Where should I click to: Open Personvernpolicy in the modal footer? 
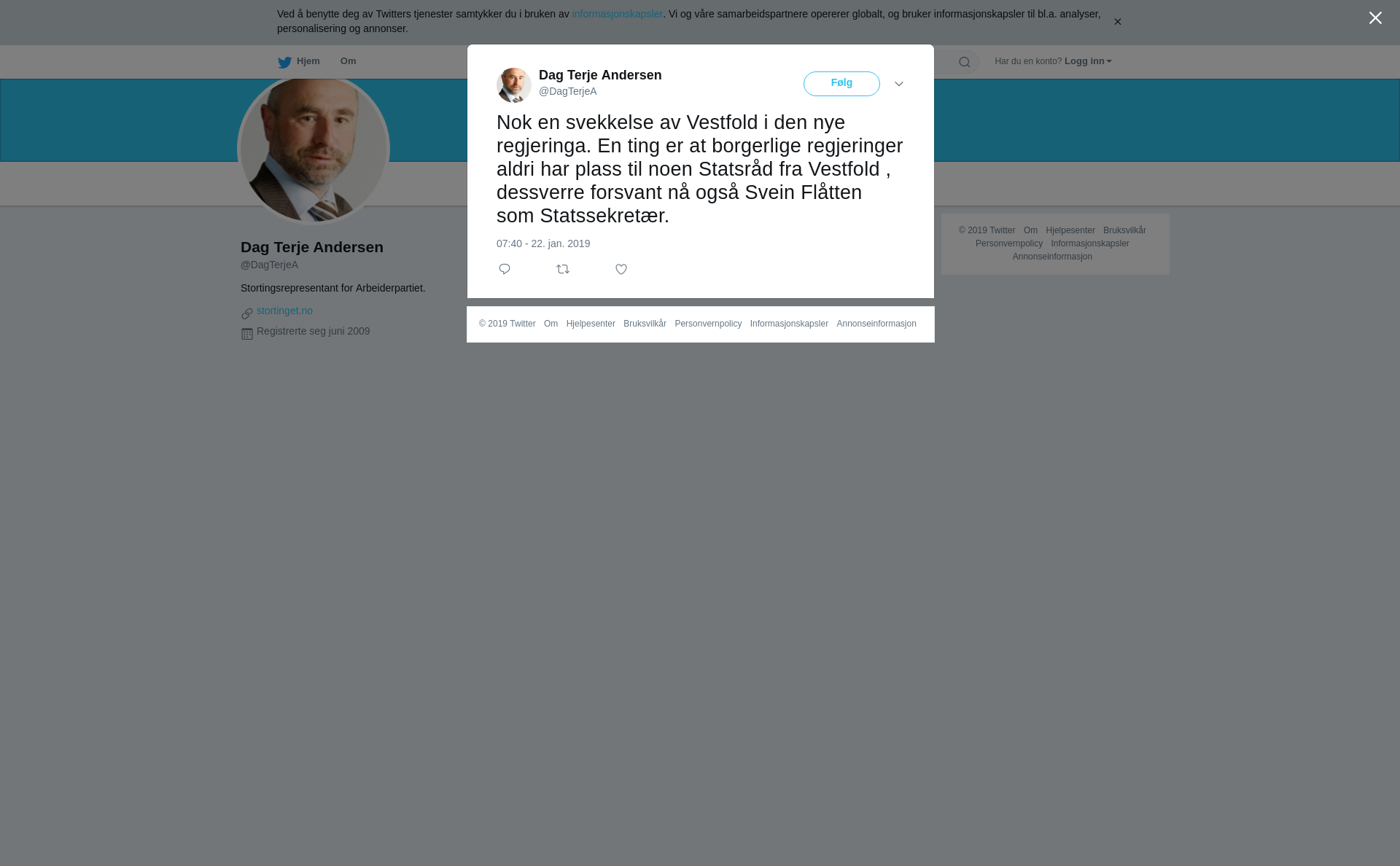coord(708,324)
